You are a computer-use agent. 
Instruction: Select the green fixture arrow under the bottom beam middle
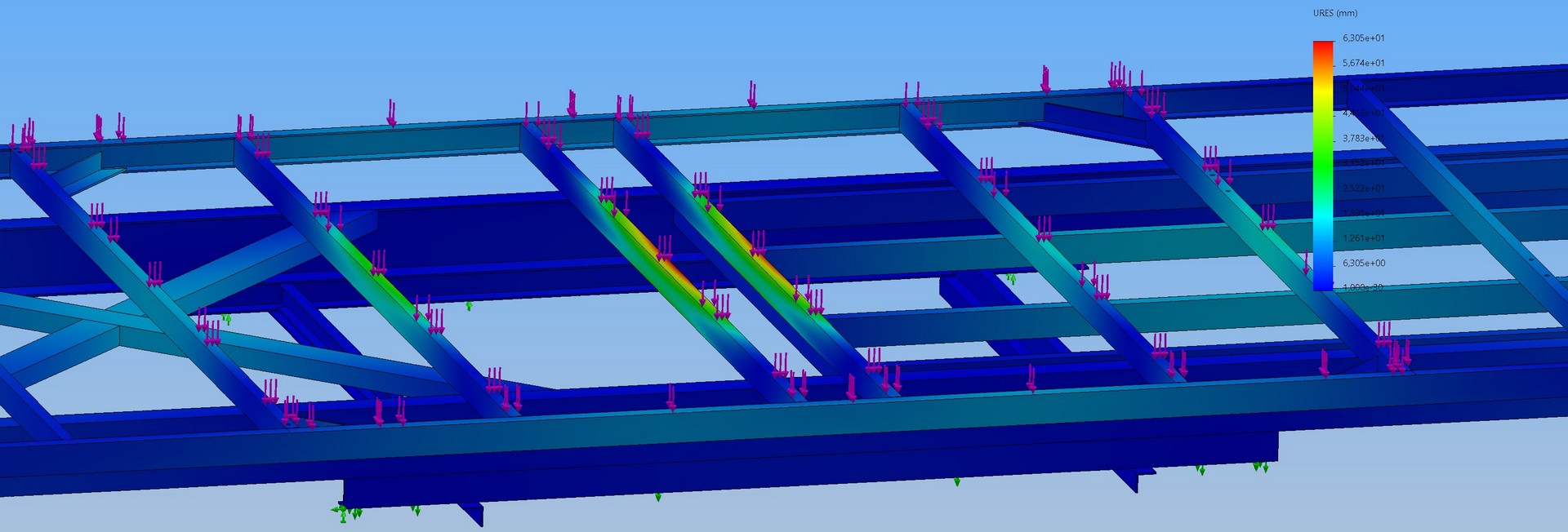657,496
